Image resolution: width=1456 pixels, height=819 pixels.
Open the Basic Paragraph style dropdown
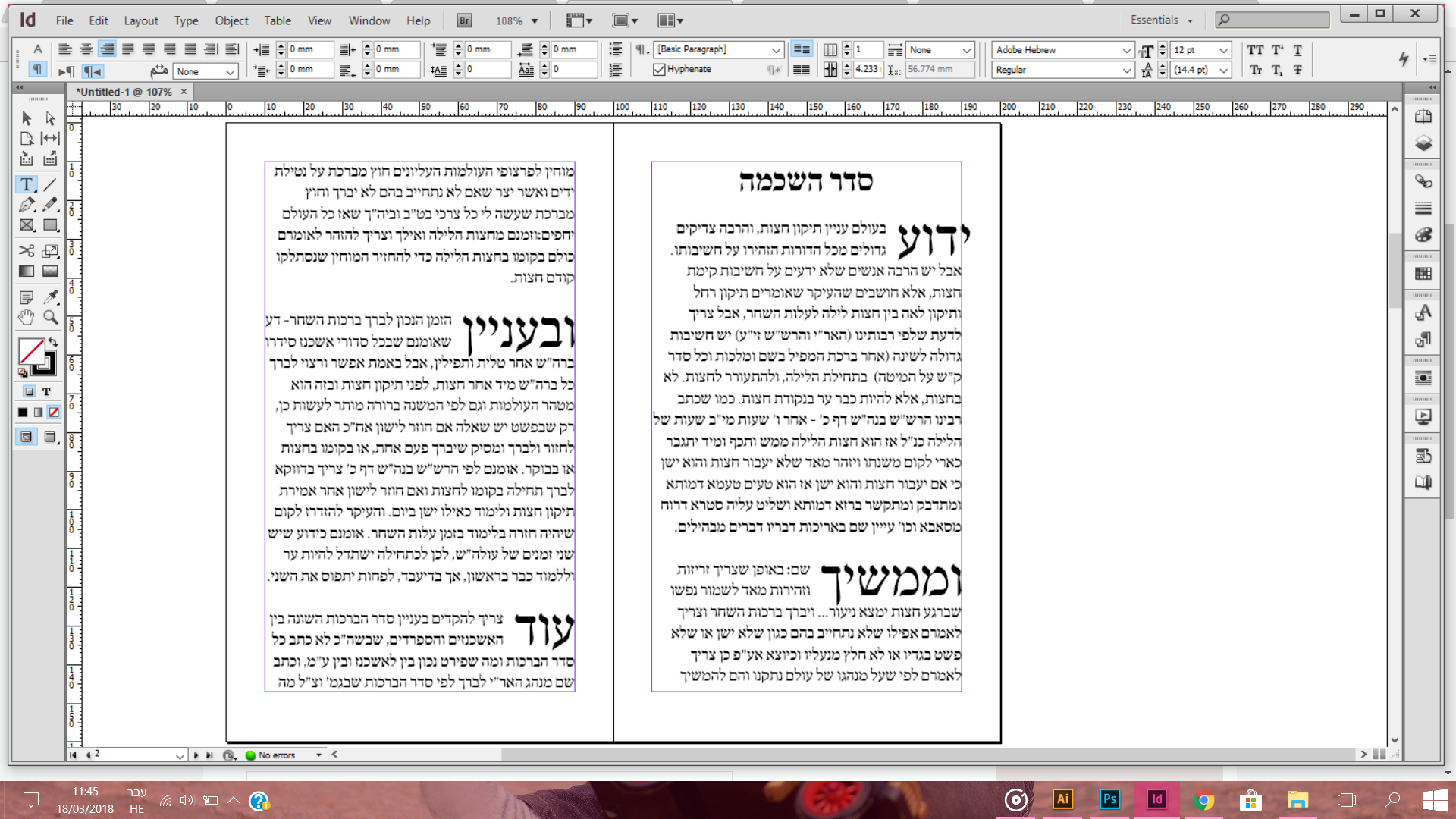[776, 50]
